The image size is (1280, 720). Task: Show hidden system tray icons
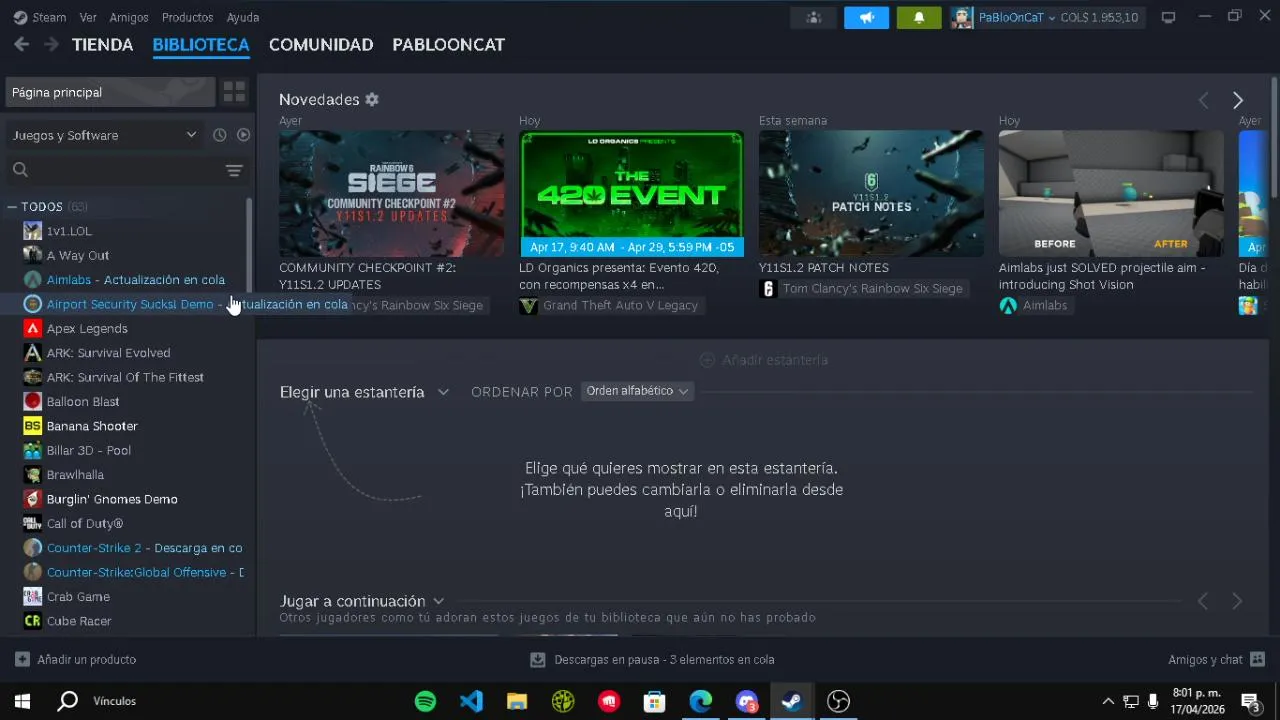(x=1108, y=701)
